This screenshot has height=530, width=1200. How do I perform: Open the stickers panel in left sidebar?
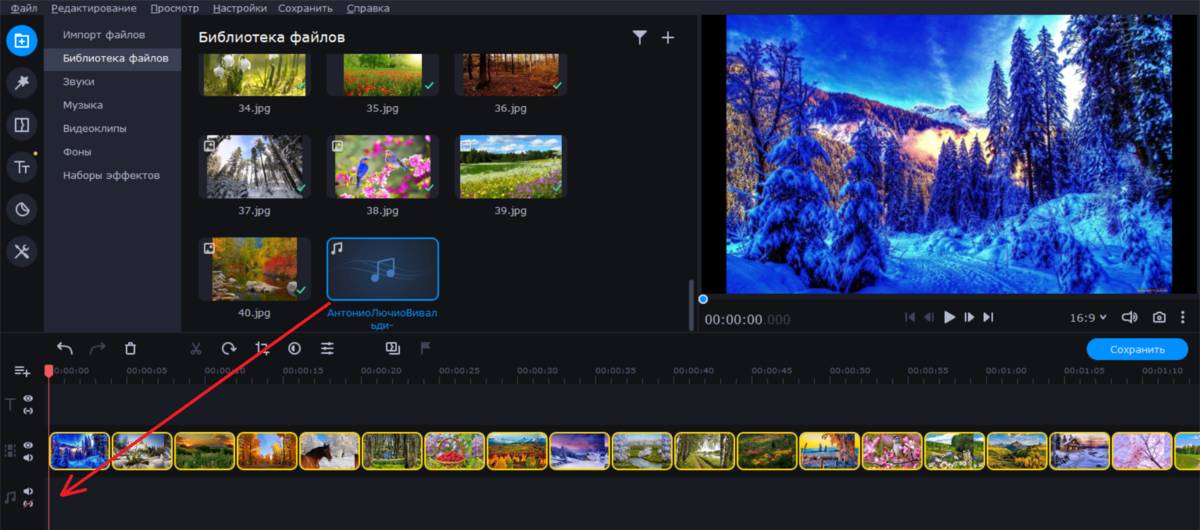coord(21,209)
